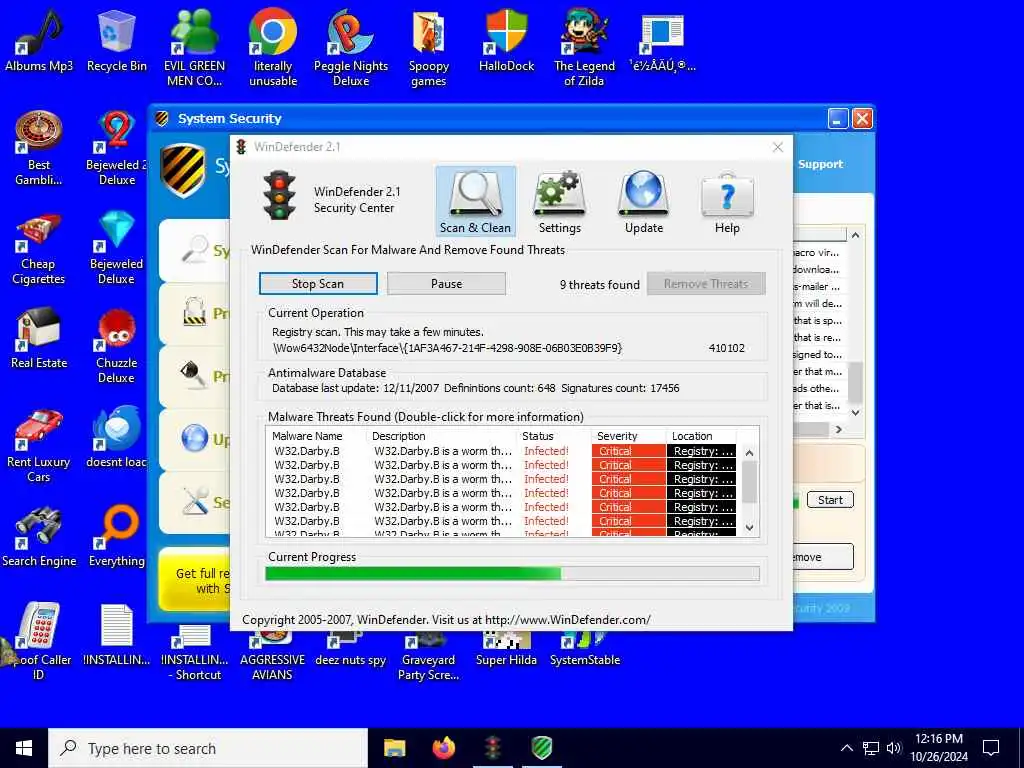This screenshot has width=1024, height=768.
Task: Open the Spoof Caller ID phone icon
Action: coord(39,641)
